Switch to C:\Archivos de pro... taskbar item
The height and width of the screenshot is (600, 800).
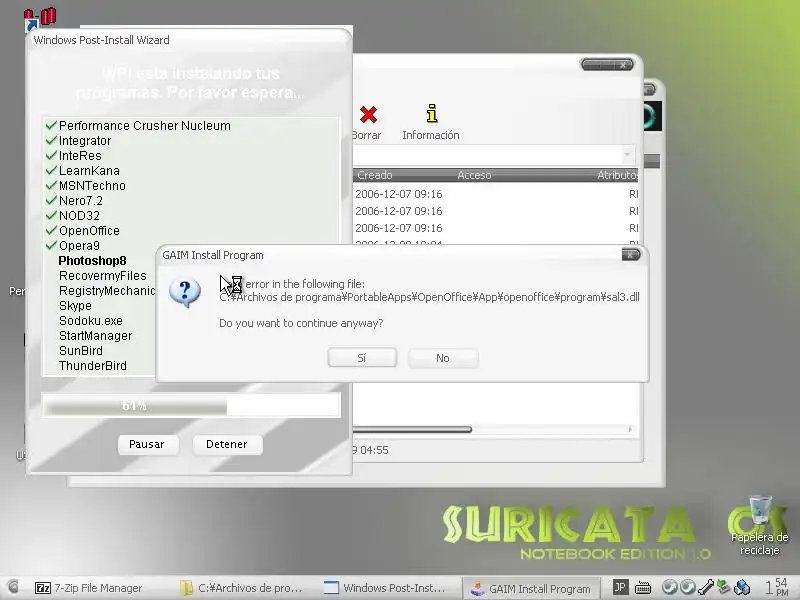click(241, 588)
